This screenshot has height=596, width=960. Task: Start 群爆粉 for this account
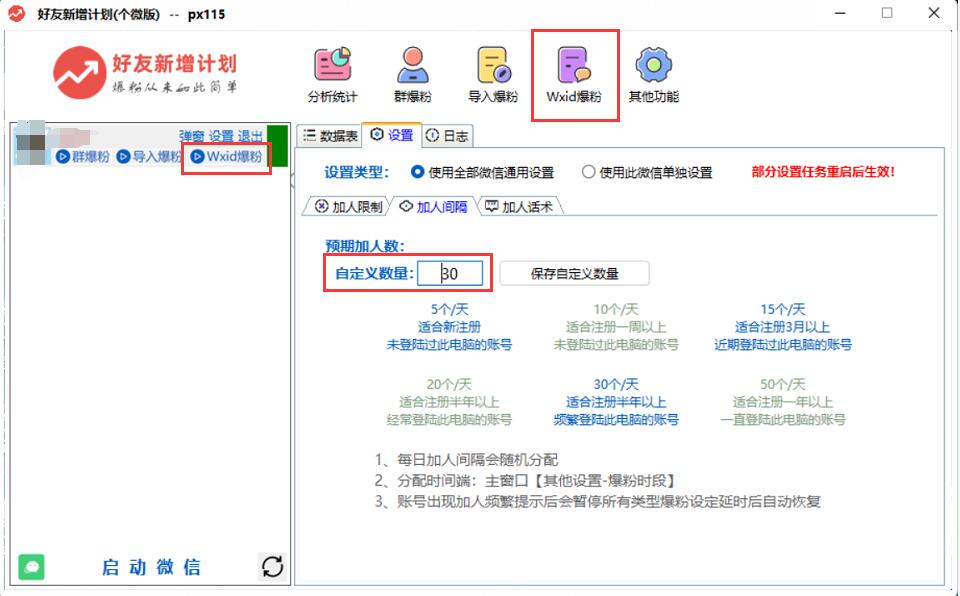pyautogui.click(x=83, y=156)
